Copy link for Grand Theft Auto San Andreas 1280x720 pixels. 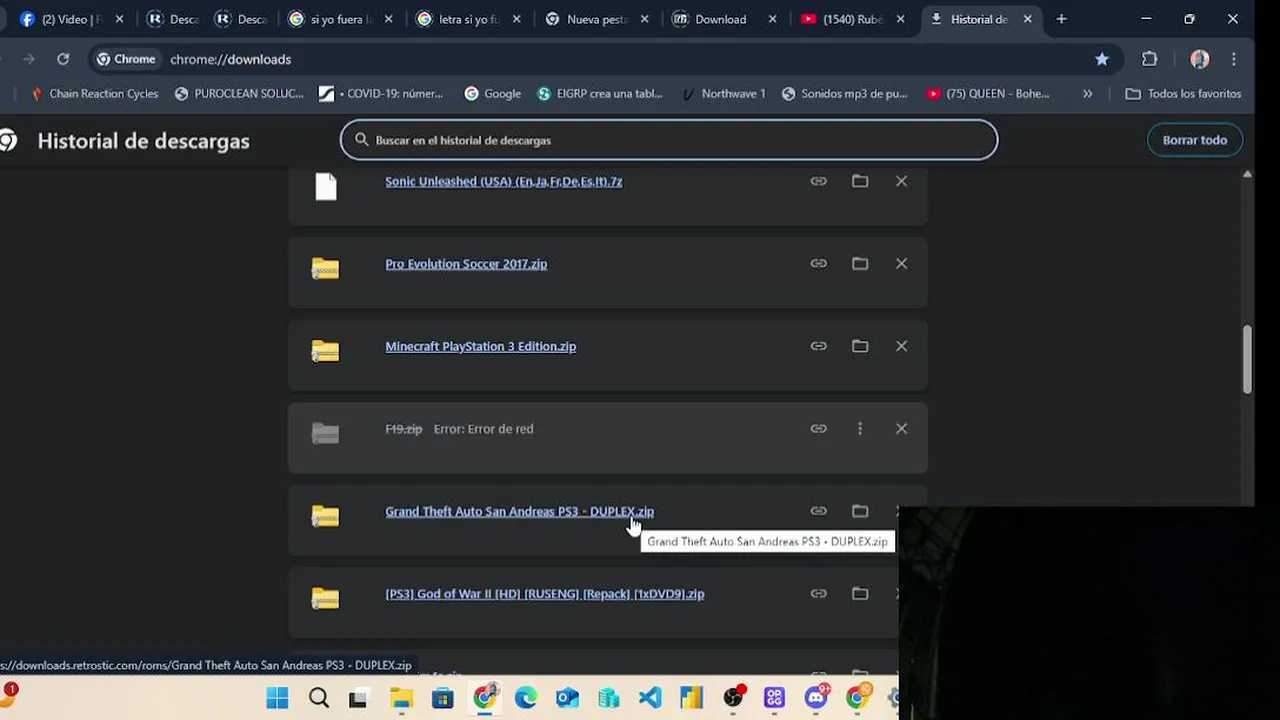[818, 511]
